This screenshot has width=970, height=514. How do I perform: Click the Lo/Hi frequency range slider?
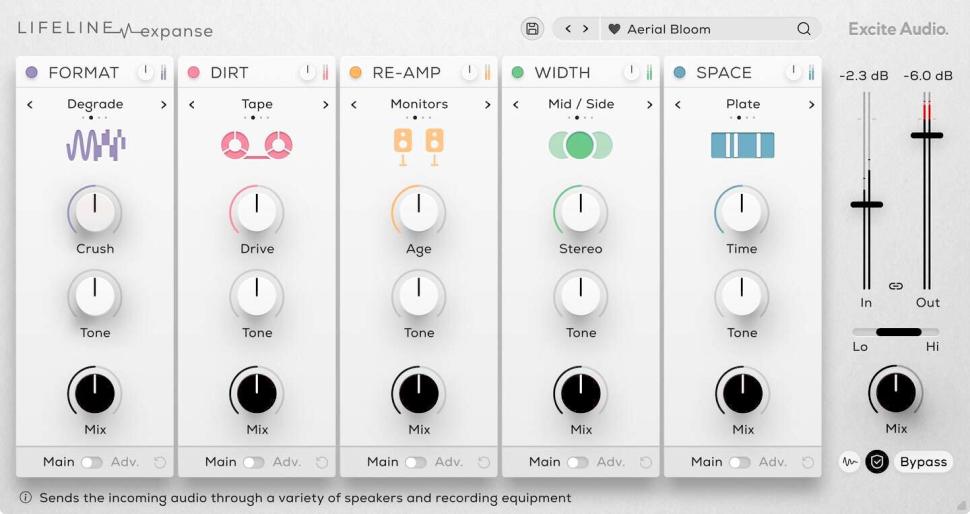[896, 332]
